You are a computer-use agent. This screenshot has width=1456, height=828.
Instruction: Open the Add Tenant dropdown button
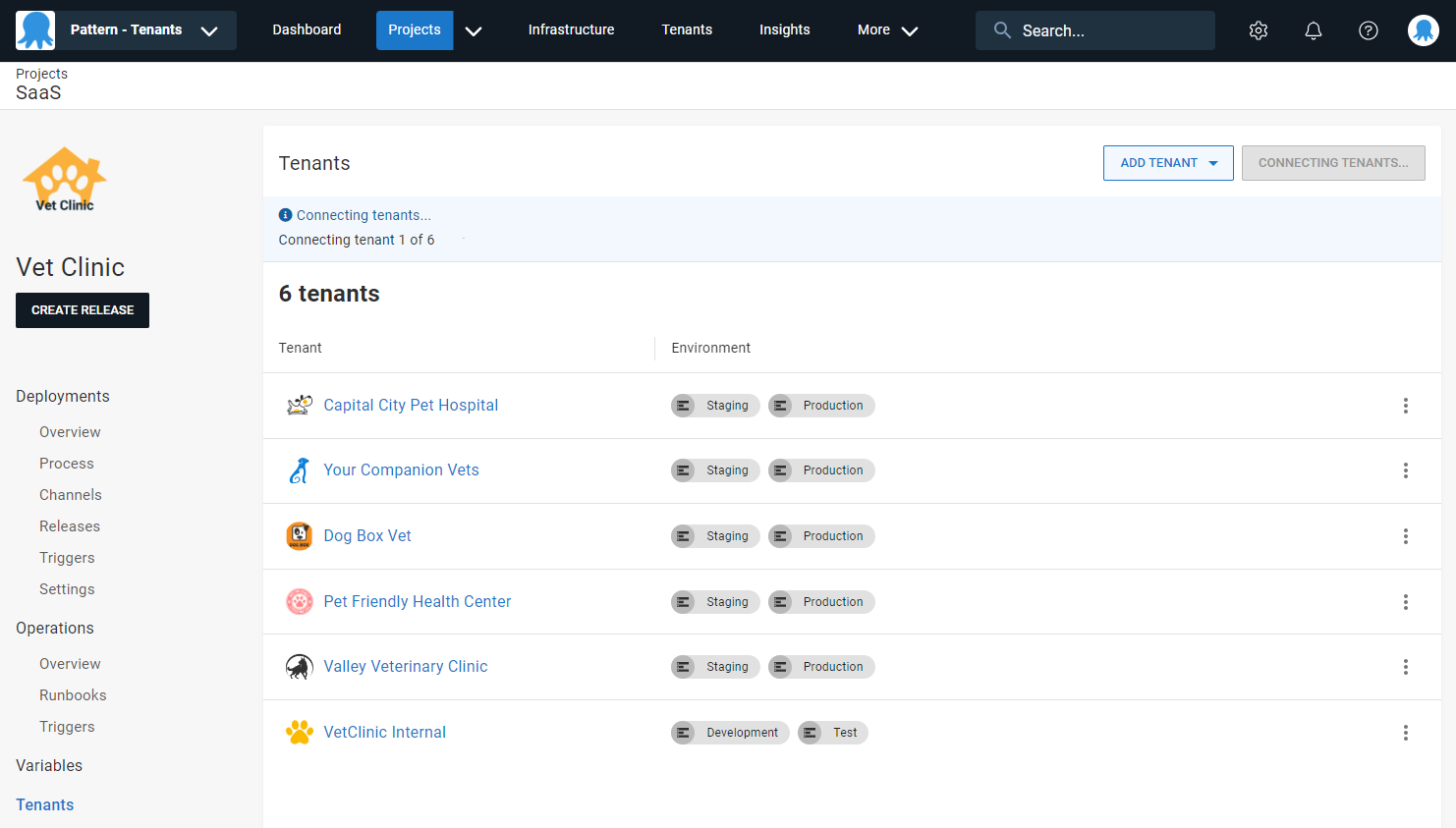1167,163
